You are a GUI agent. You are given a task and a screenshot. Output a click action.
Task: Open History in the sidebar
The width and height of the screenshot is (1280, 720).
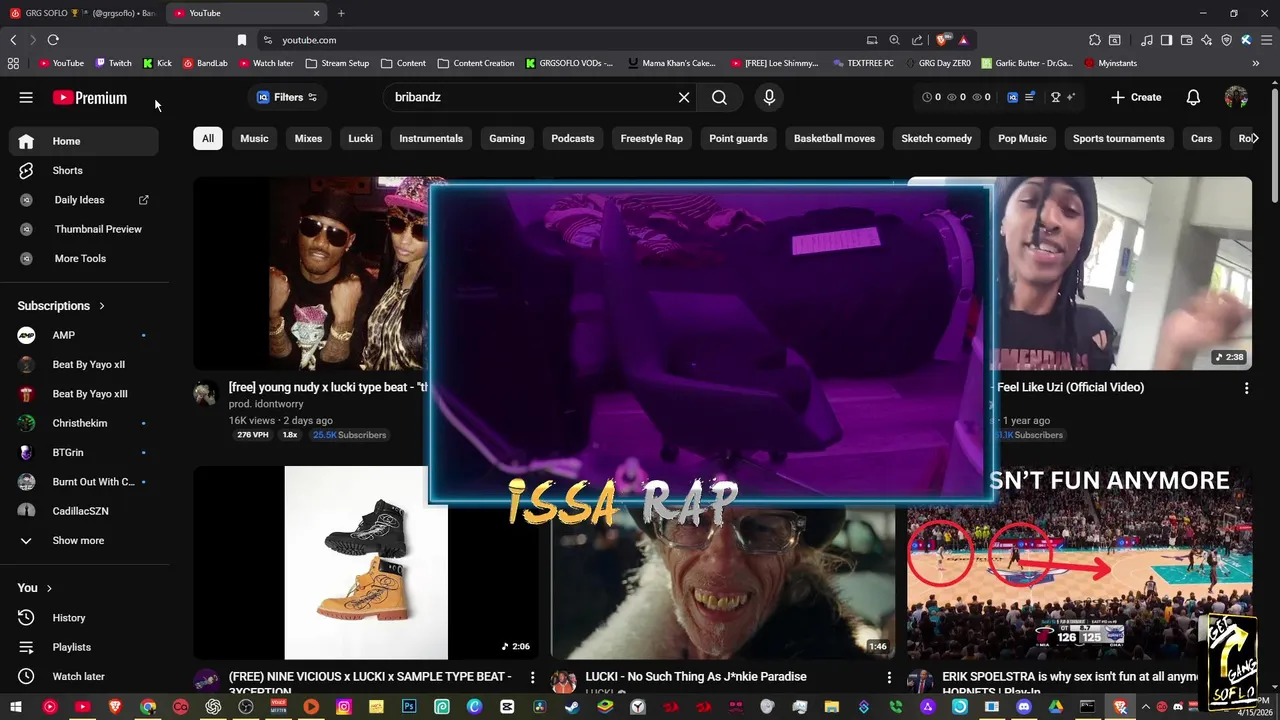(x=84, y=618)
